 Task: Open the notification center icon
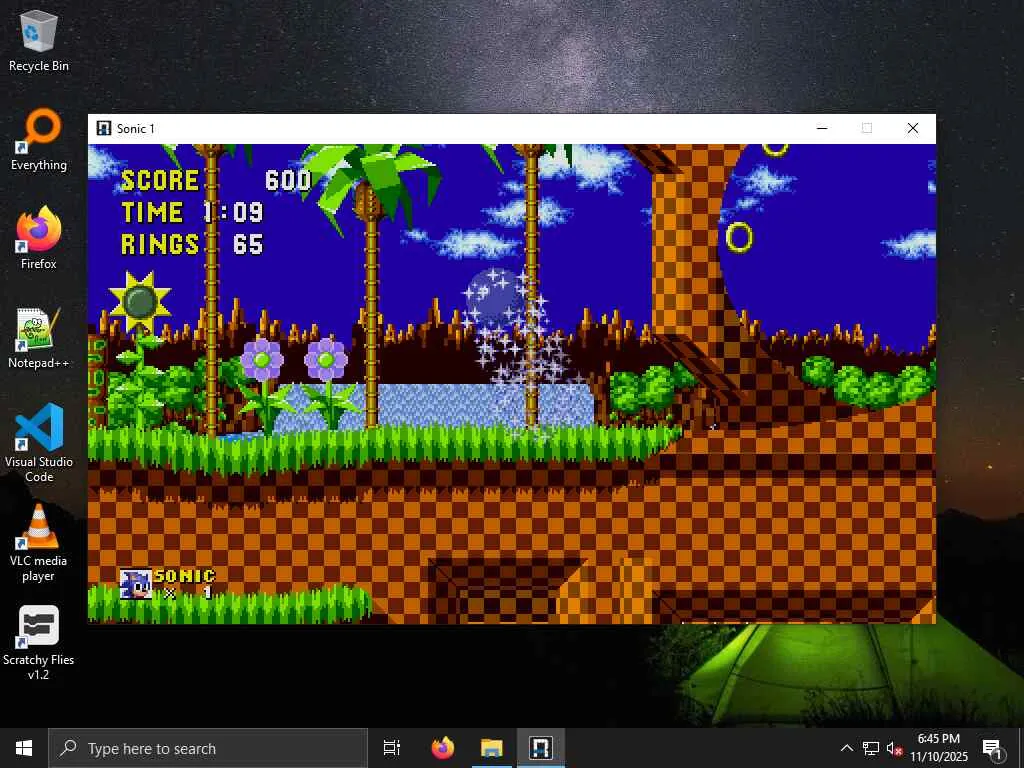993,748
